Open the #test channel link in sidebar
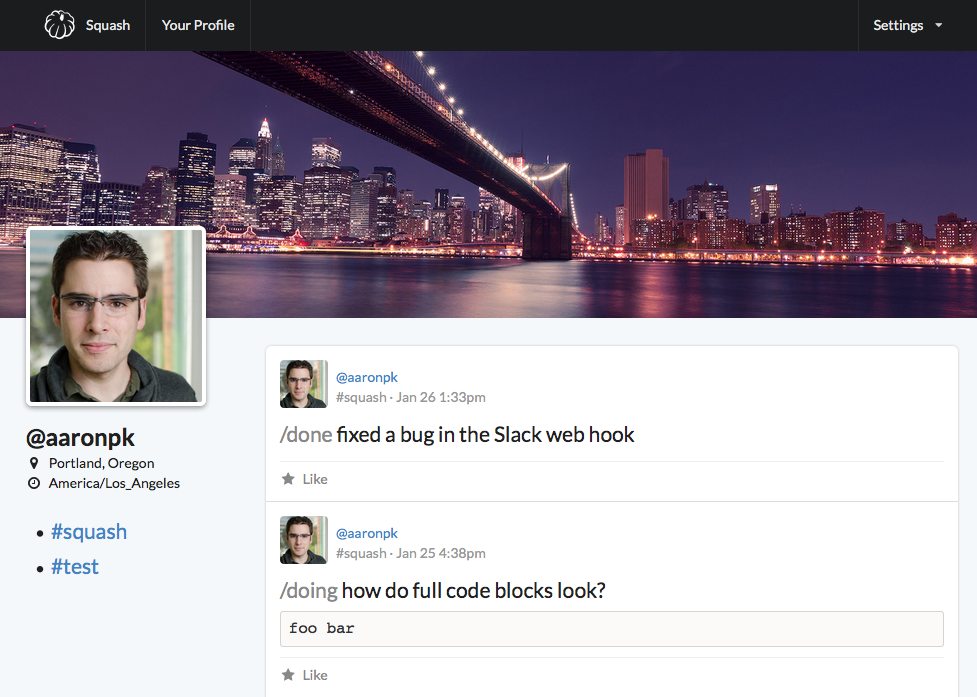This screenshot has width=977, height=697. (75, 567)
